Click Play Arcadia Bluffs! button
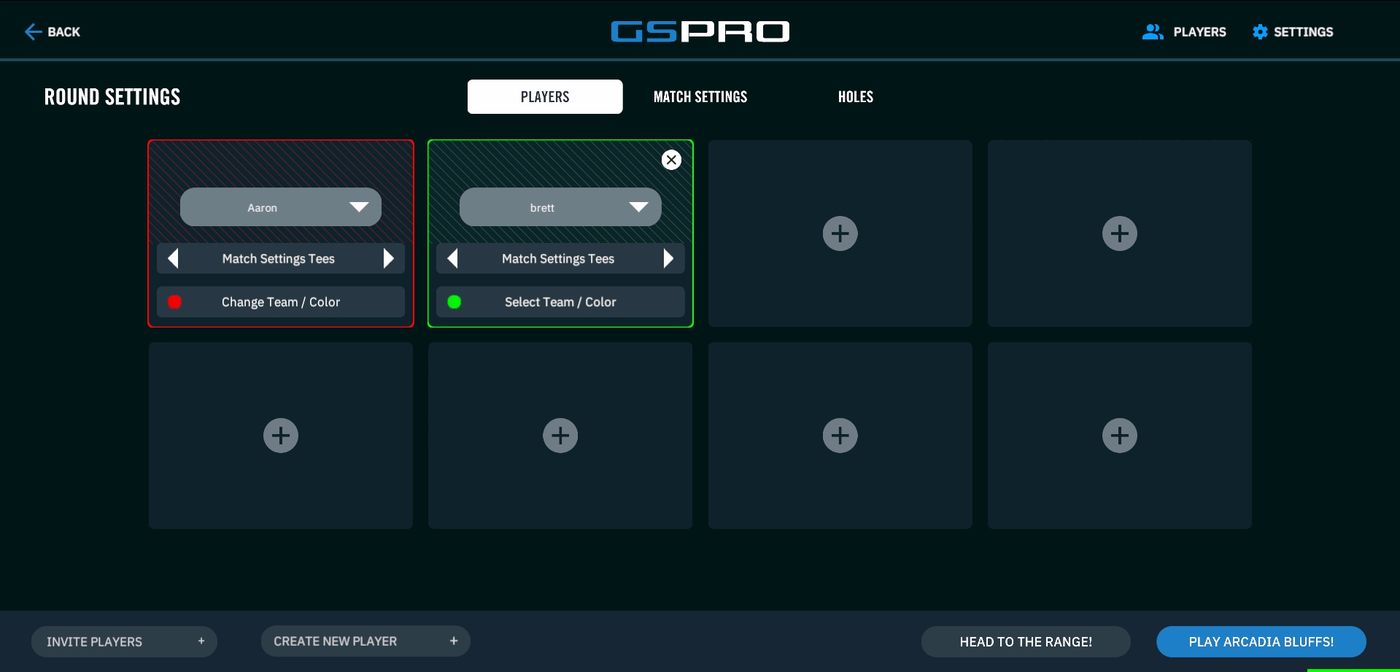The image size is (1400, 672). [x=1261, y=642]
